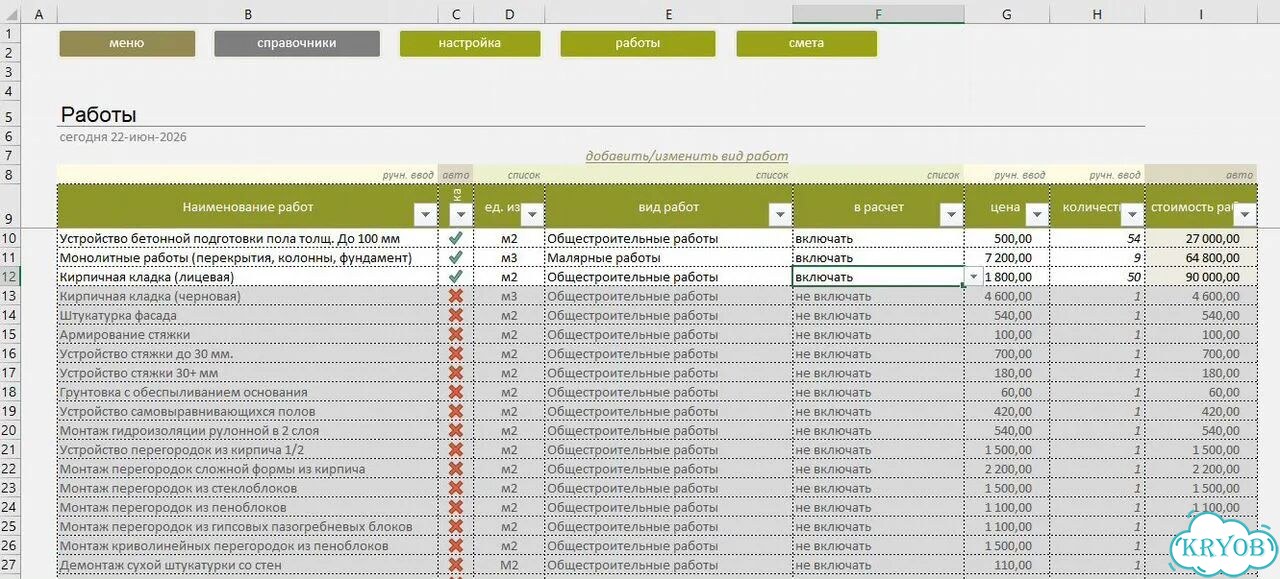Select unit cell 'м3' in row 11
This screenshot has height=579, width=1280.
[x=509, y=258]
